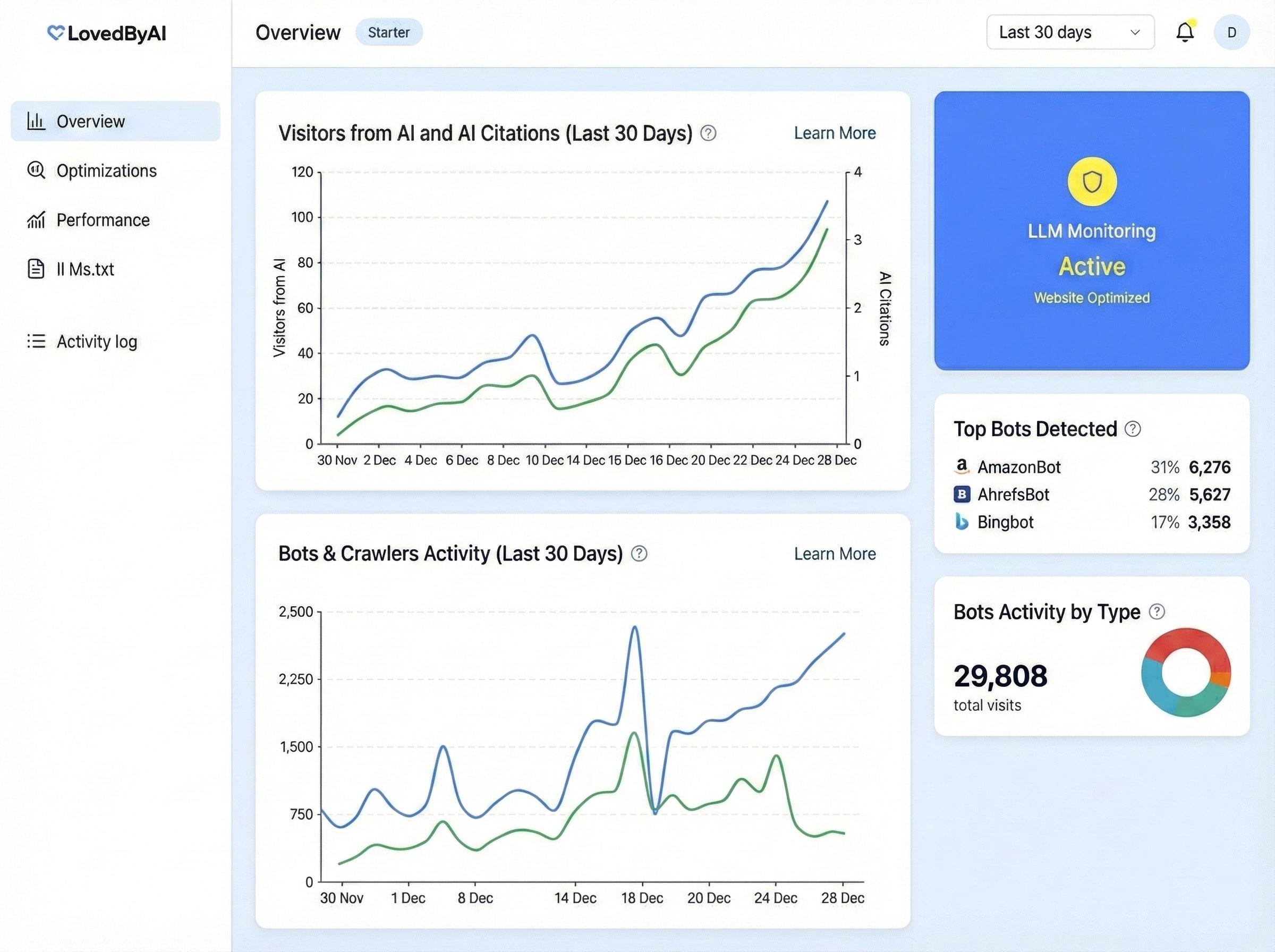Open the Performance sidebar page
Screen dimensions: 1275x952
click(x=103, y=219)
